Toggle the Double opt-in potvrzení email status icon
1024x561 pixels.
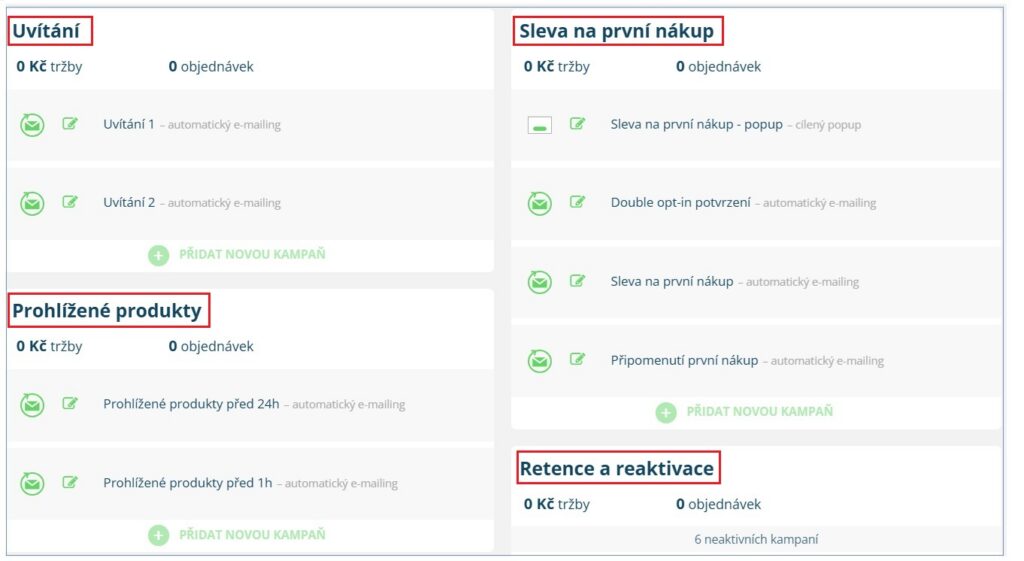(x=540, y=203)
